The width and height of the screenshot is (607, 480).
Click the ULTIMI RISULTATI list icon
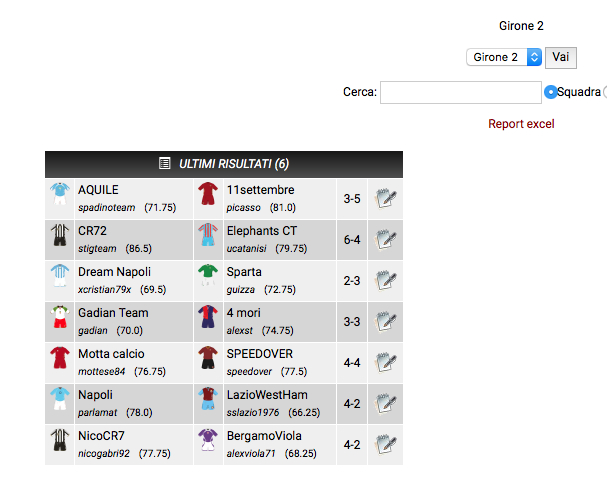point(165,164)
